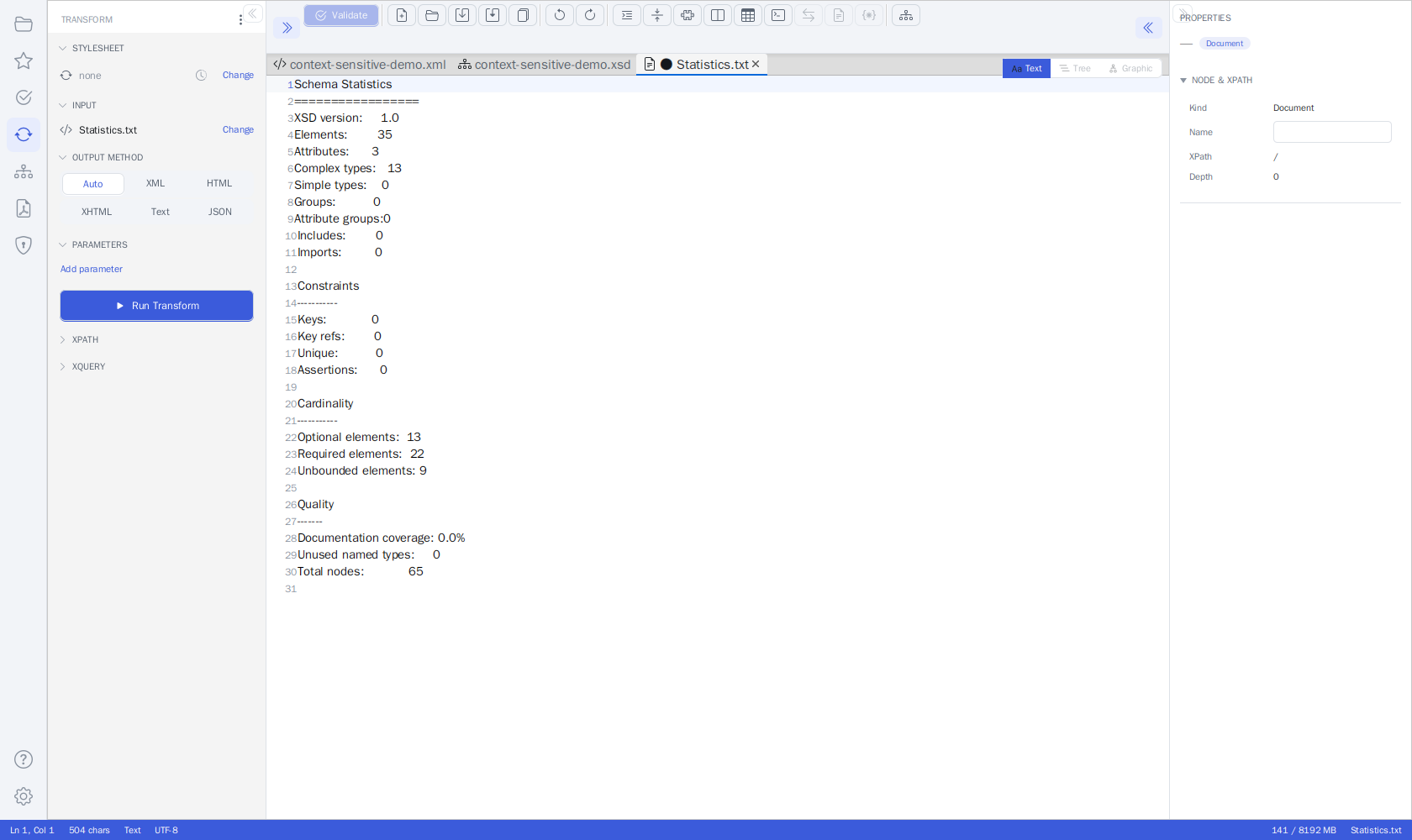This screenshot has height=840, width=1412.
Task: Click Change next to stylesheet none
Action: tap(238, 76)
